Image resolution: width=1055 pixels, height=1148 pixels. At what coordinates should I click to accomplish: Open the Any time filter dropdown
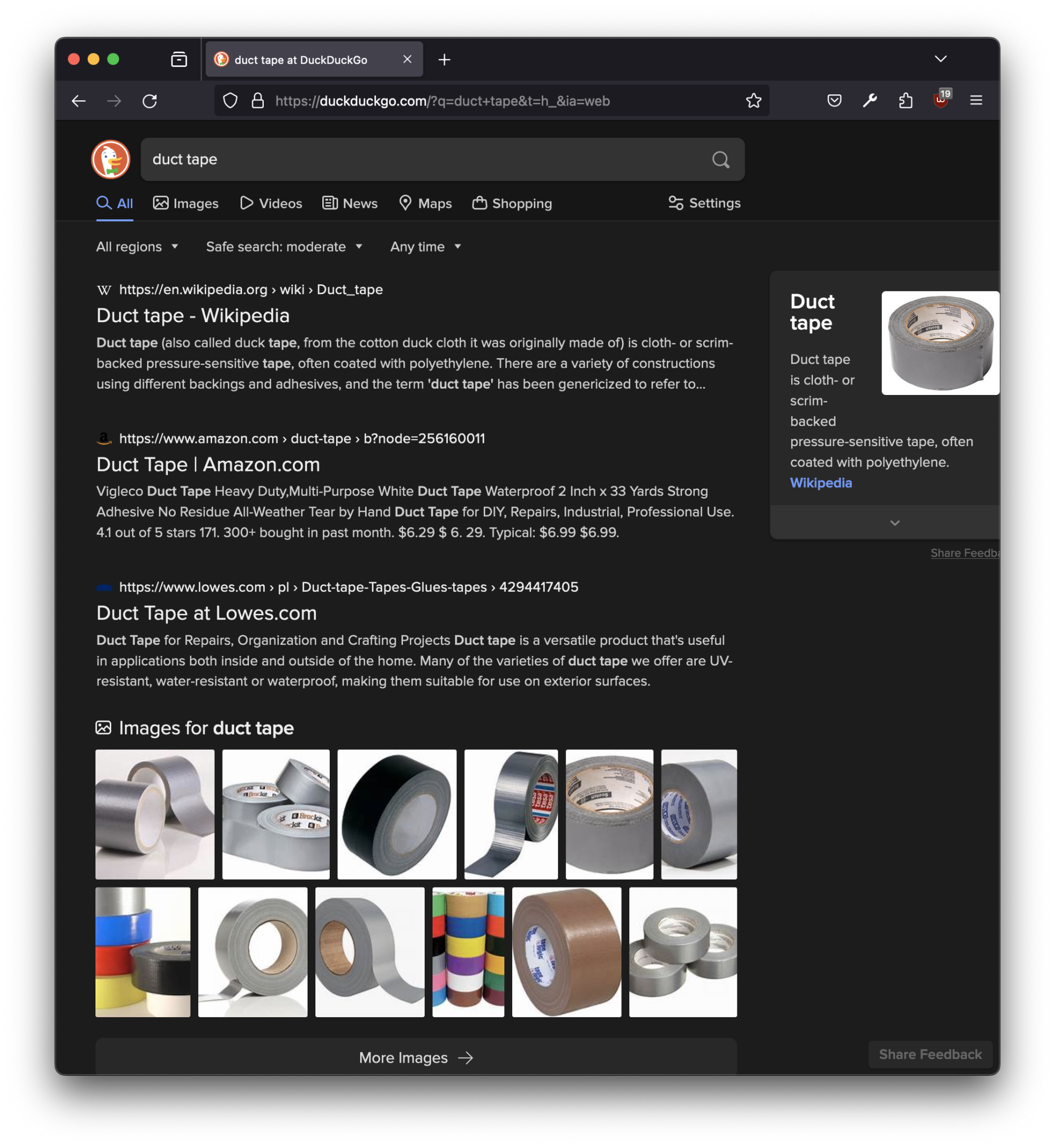pos(425,246)
